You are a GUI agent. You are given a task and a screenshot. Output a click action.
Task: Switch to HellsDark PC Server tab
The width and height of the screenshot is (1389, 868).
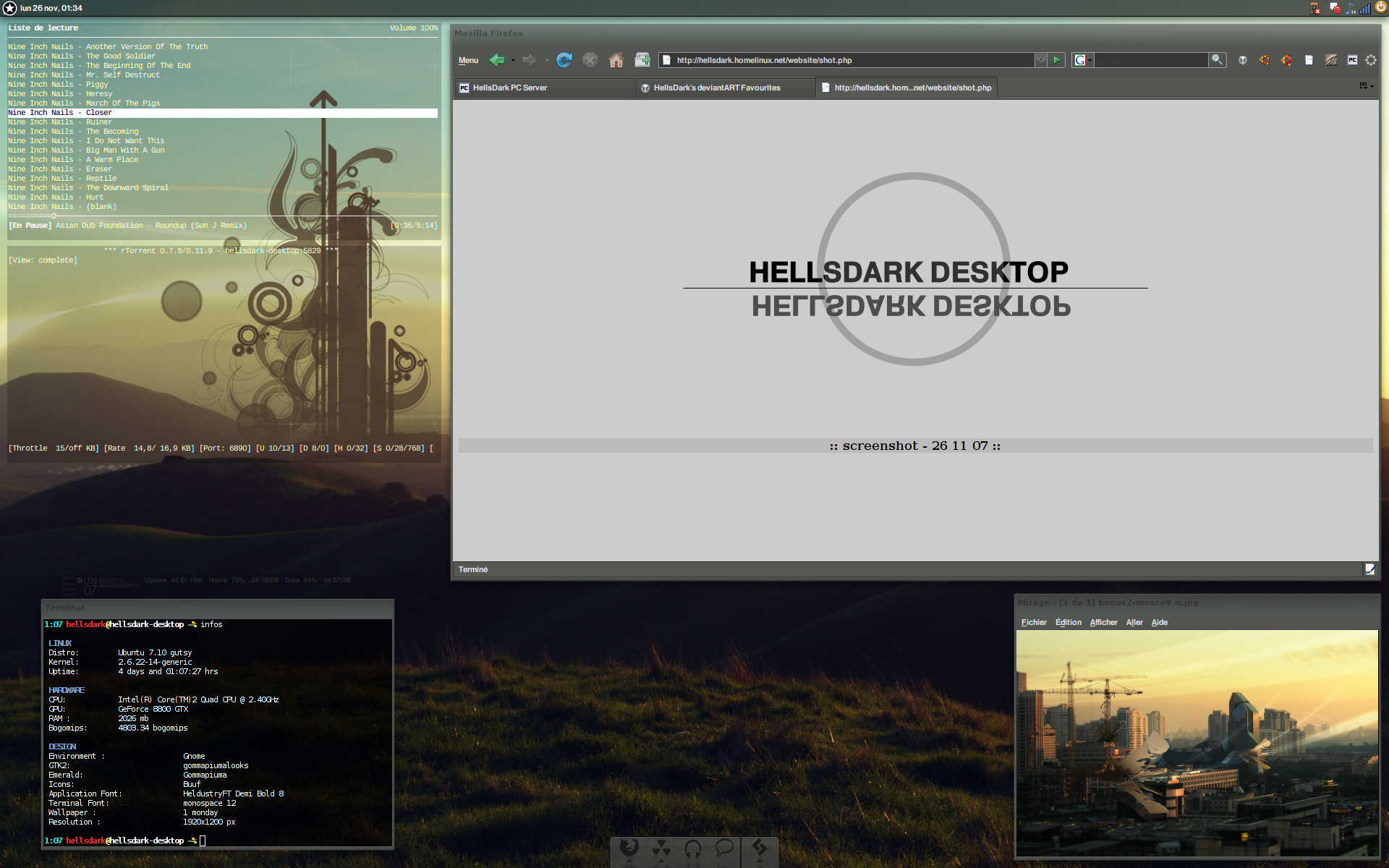544,88
